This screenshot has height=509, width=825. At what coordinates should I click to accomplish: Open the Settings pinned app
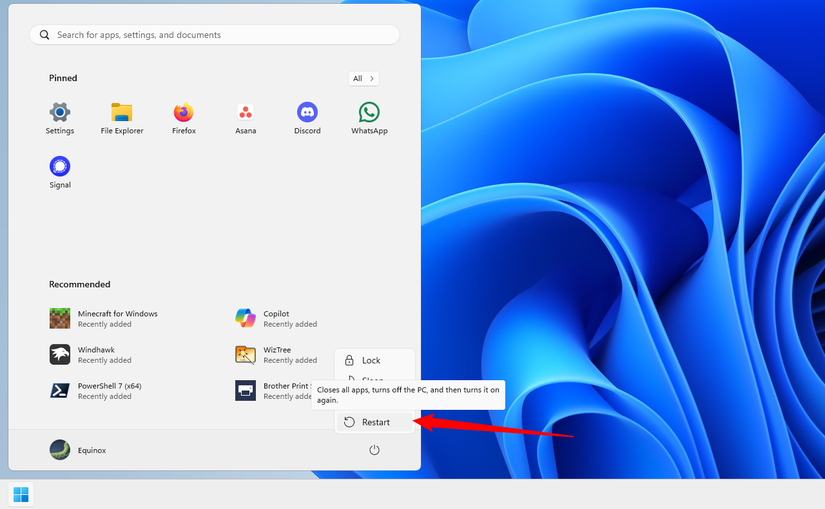pyautogui.click(x=60, y=117)
